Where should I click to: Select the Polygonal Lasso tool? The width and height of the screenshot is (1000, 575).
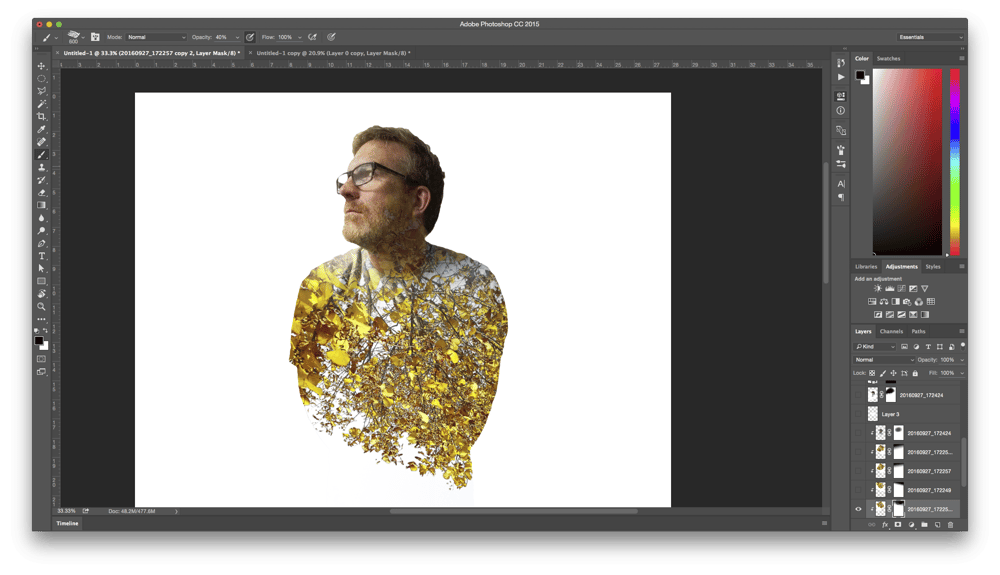41,91
